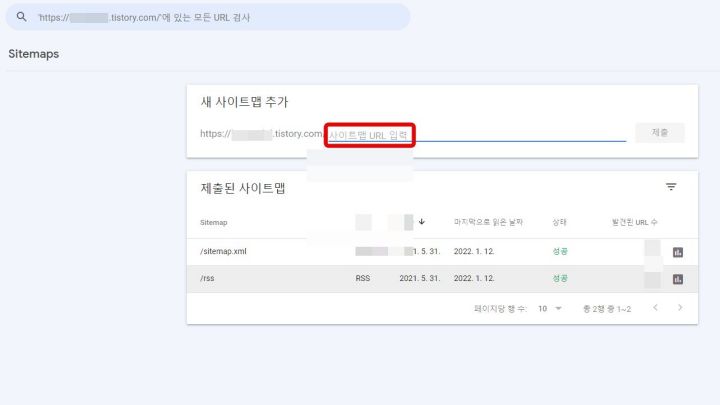This screenshot has width=720, height=405.
Task: Open the /sitemap.xml row
Action: 442,252
